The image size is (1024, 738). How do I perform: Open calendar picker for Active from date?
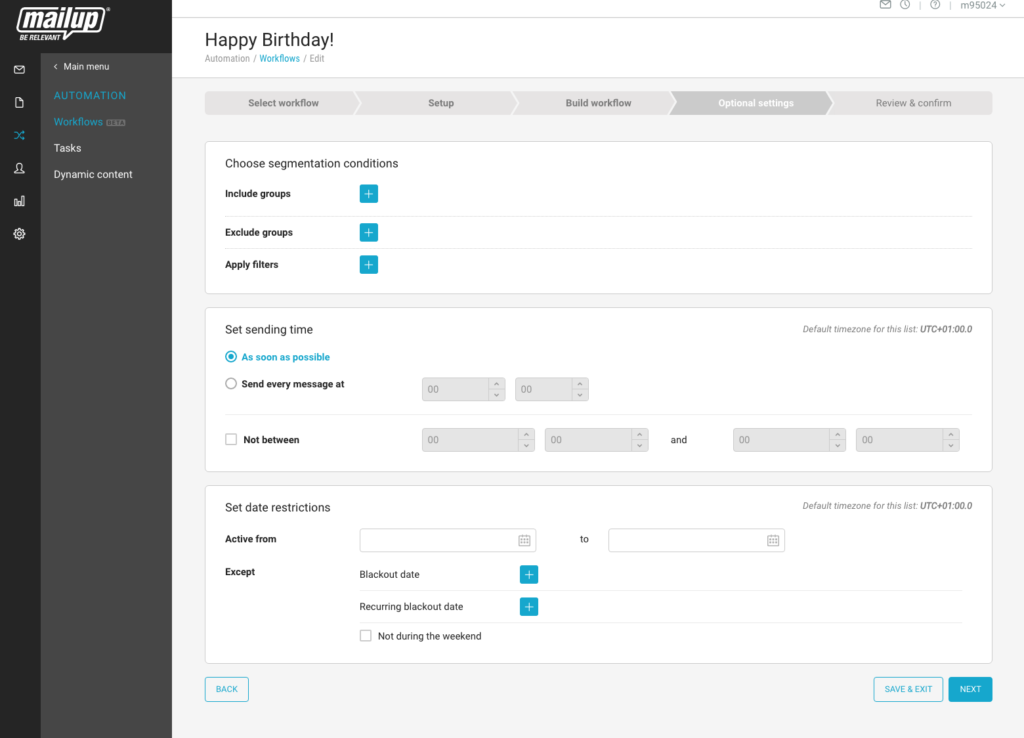(x=524, y=540)
